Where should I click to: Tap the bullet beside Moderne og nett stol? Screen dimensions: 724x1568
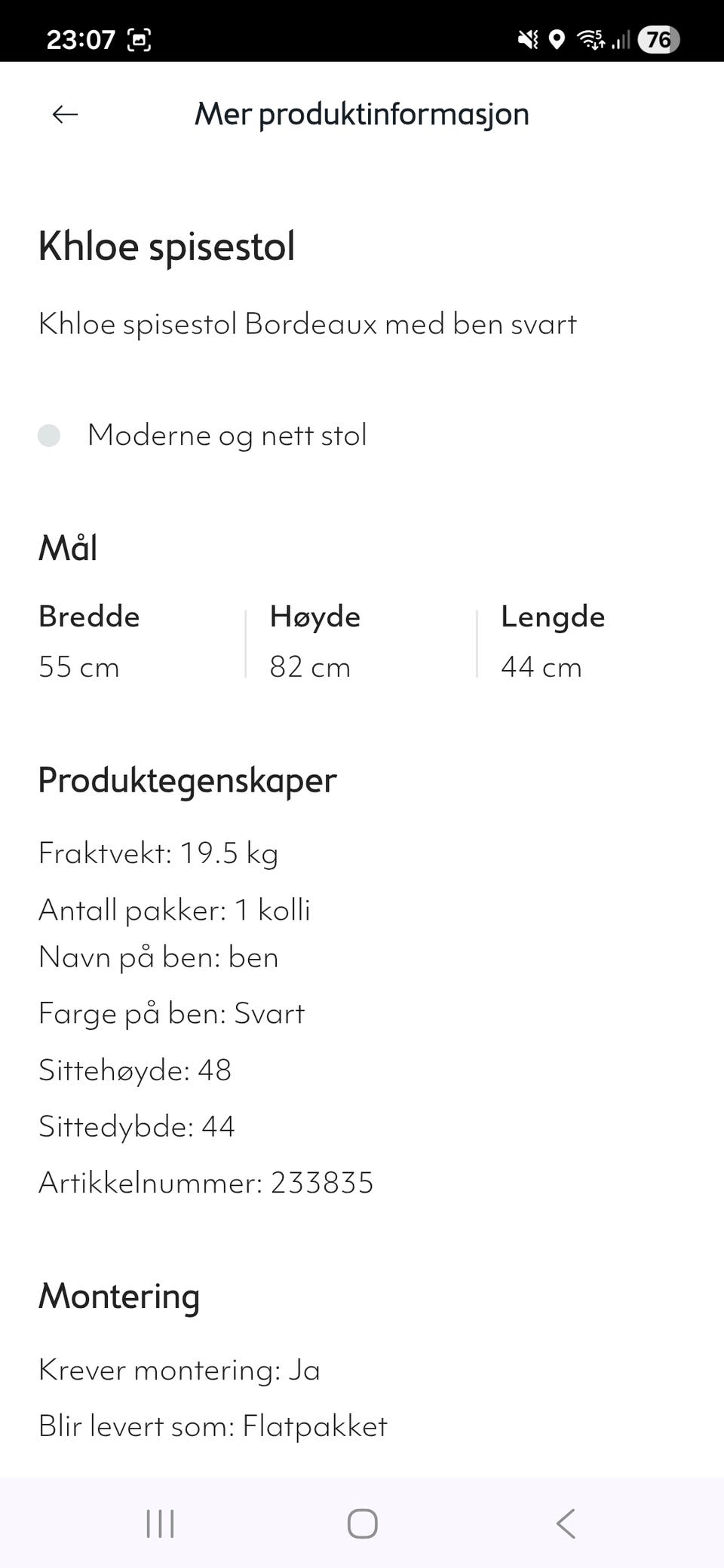[x=50, y=435]
